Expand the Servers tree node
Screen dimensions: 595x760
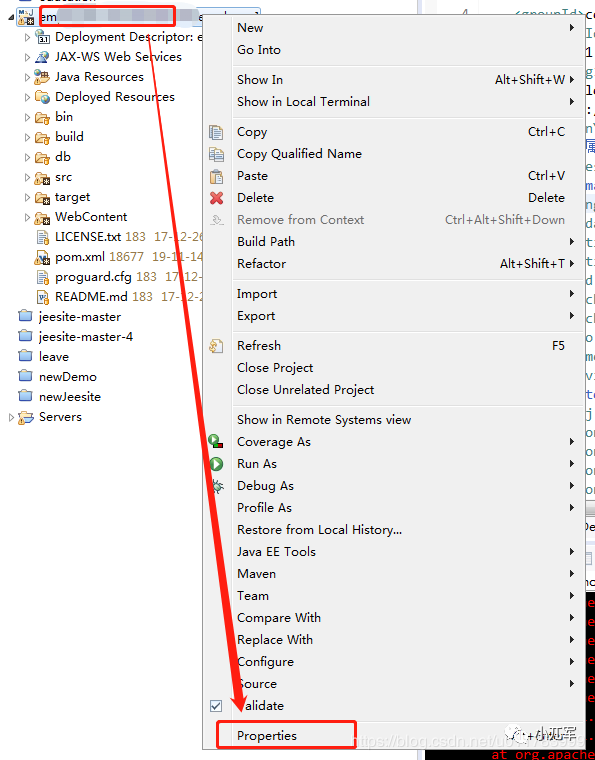coord(11,417)
